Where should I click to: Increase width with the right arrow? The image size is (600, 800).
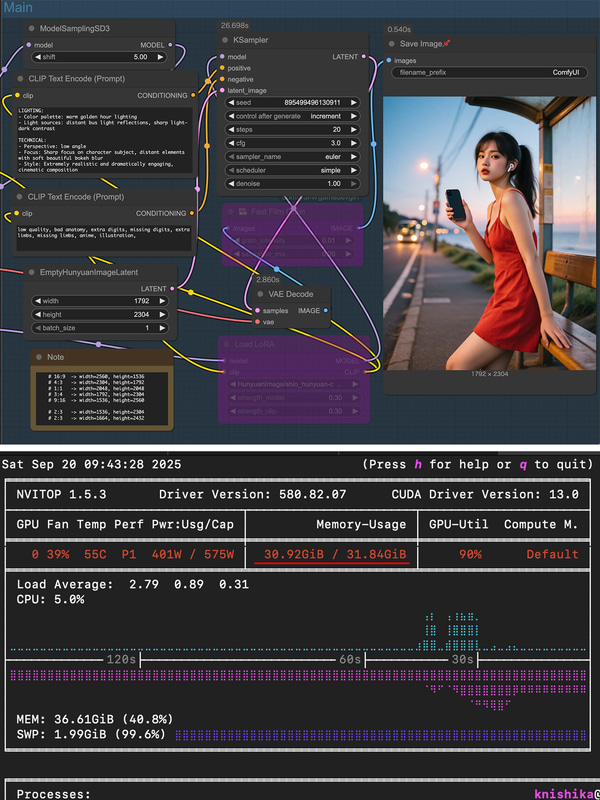point(162,301)
